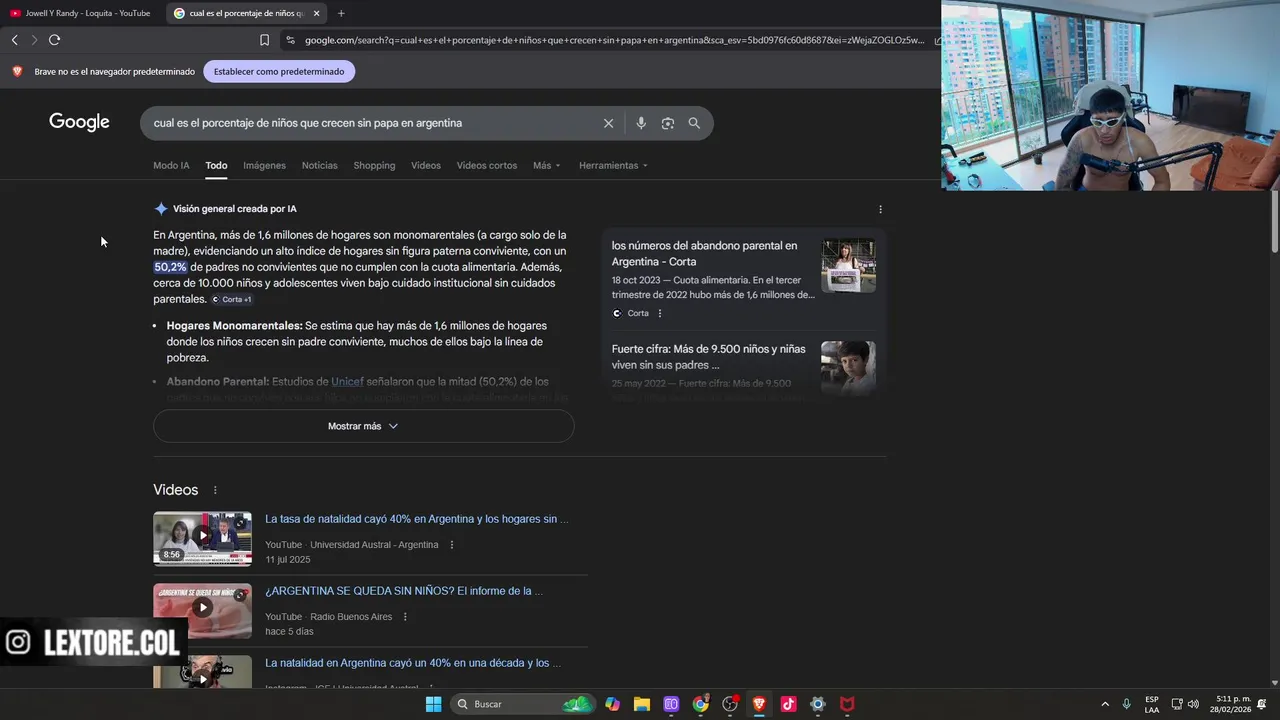Switch to Modo IA tab

point(171,165)
